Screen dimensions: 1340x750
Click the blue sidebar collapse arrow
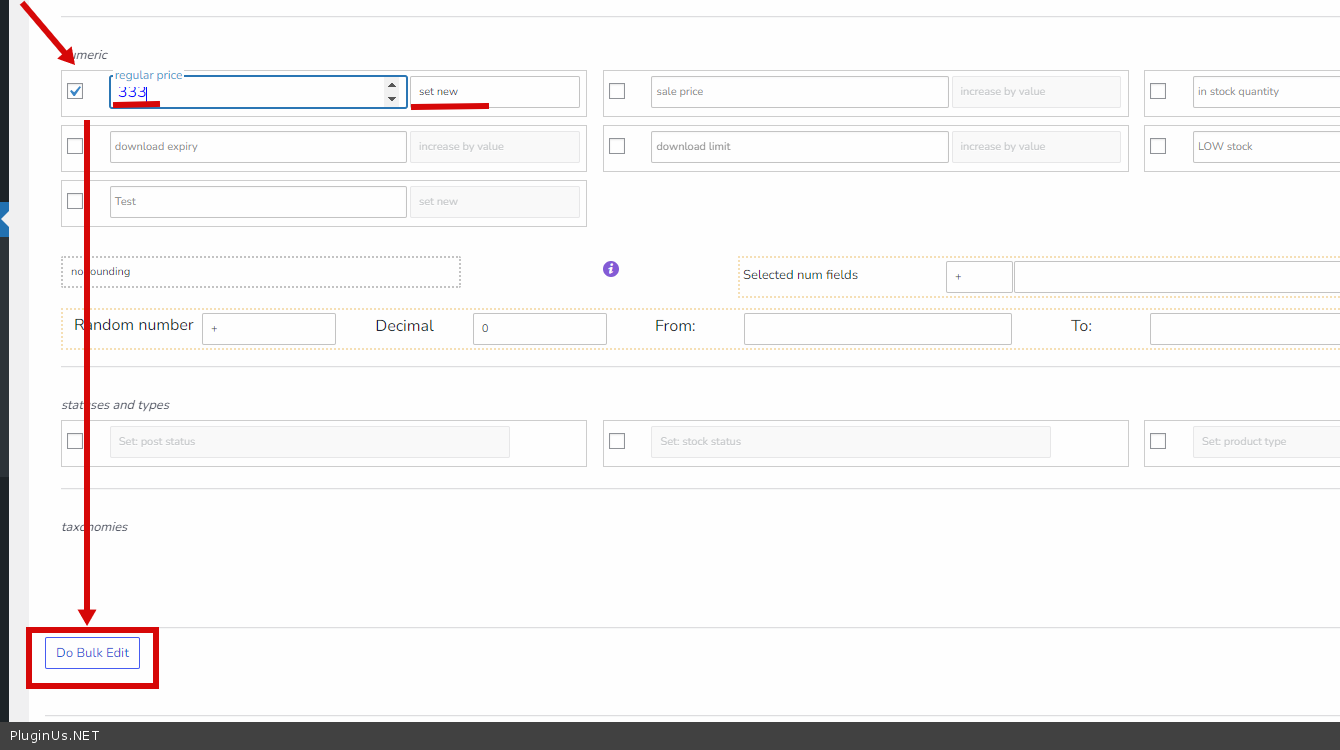coord(4,218)
